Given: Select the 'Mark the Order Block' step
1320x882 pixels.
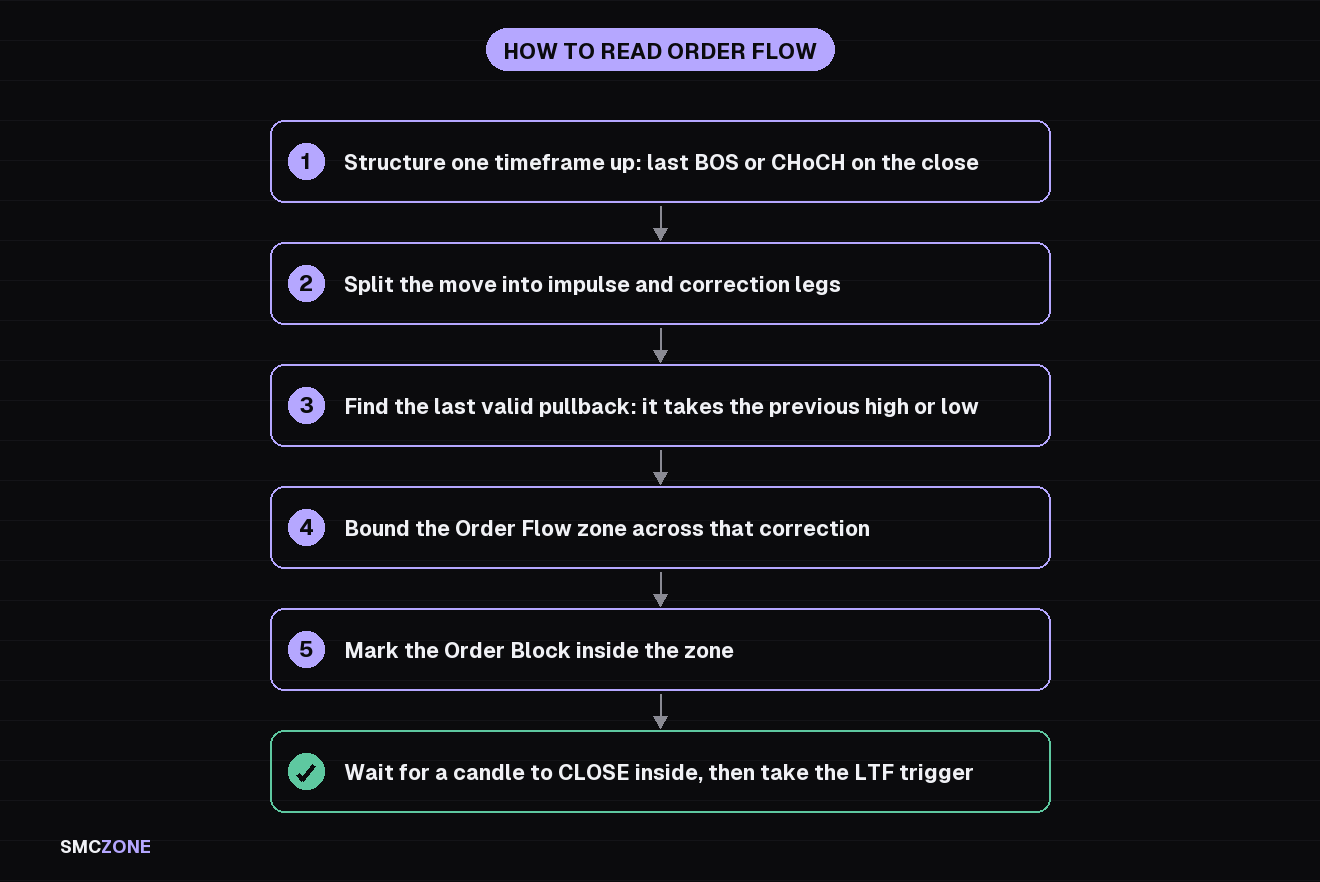Looking at the screenshot, I should 660,650.
